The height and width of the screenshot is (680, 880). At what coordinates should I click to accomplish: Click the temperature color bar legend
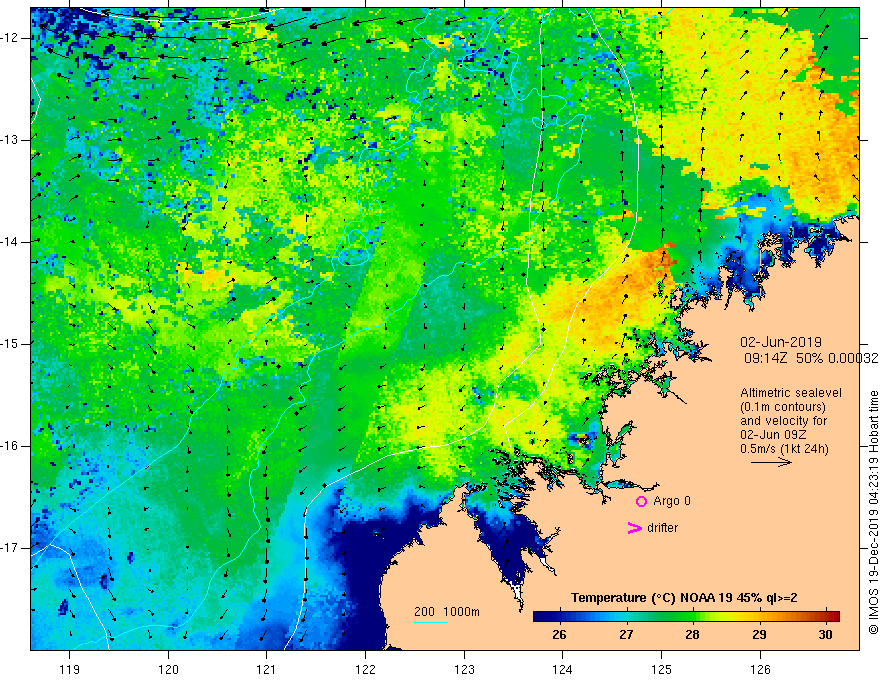coord(686,617)
